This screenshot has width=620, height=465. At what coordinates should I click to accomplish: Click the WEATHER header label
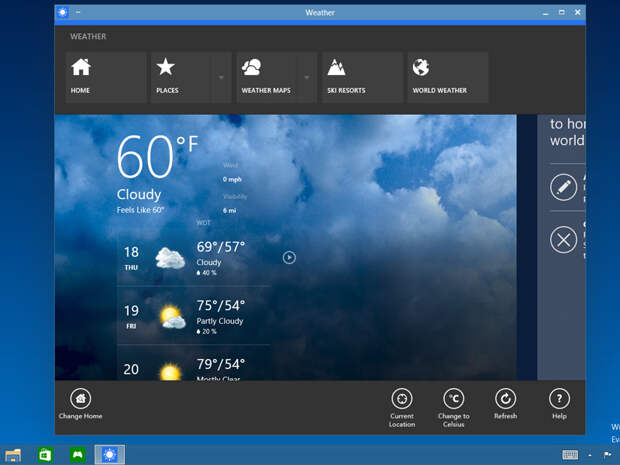[x=88, y=36]
